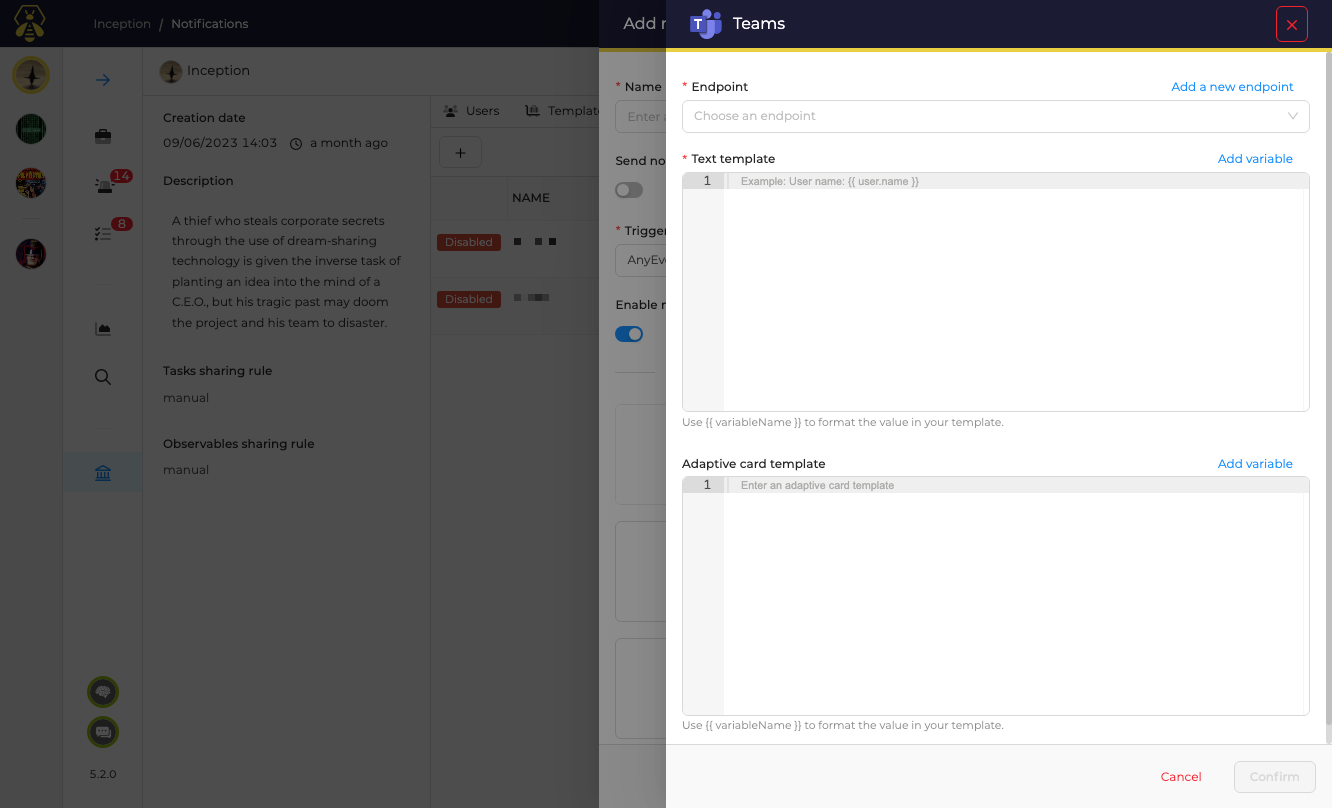Select the Inception organization avatar
Image resolution: width=1332 pixels, height=808 pixels.
(31, 74)
